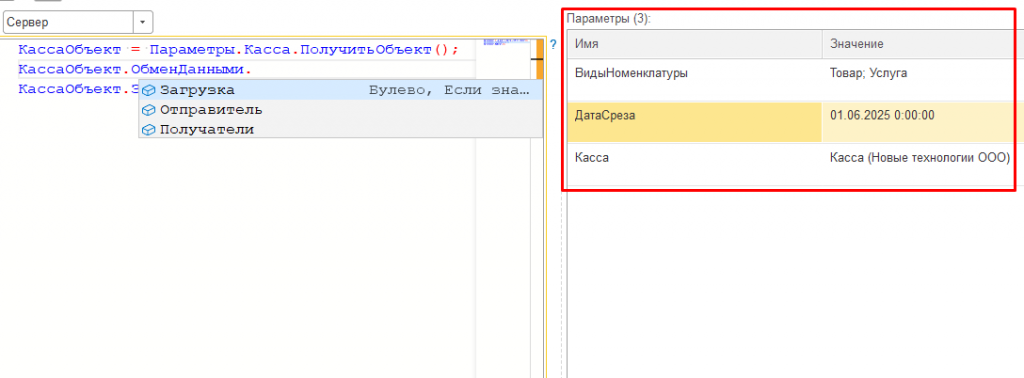Click the Сервер combo box field
This screenshot has height=378, width=1024.
click(x=69, y=22)
